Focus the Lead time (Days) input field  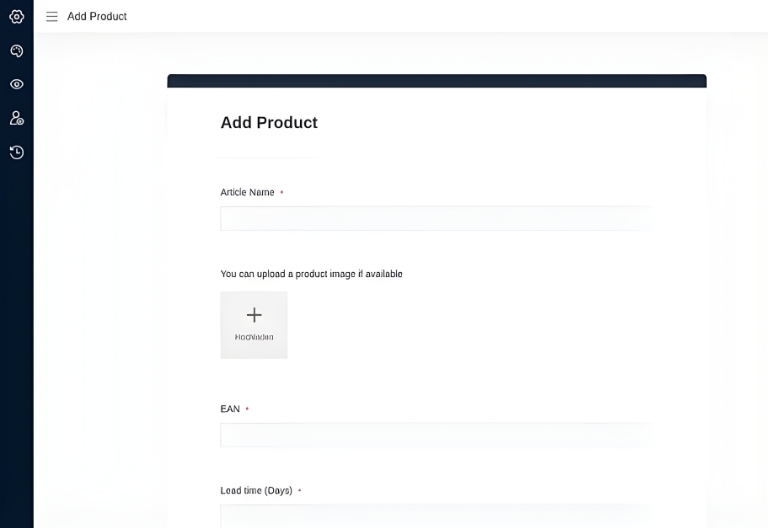[435, 515]
